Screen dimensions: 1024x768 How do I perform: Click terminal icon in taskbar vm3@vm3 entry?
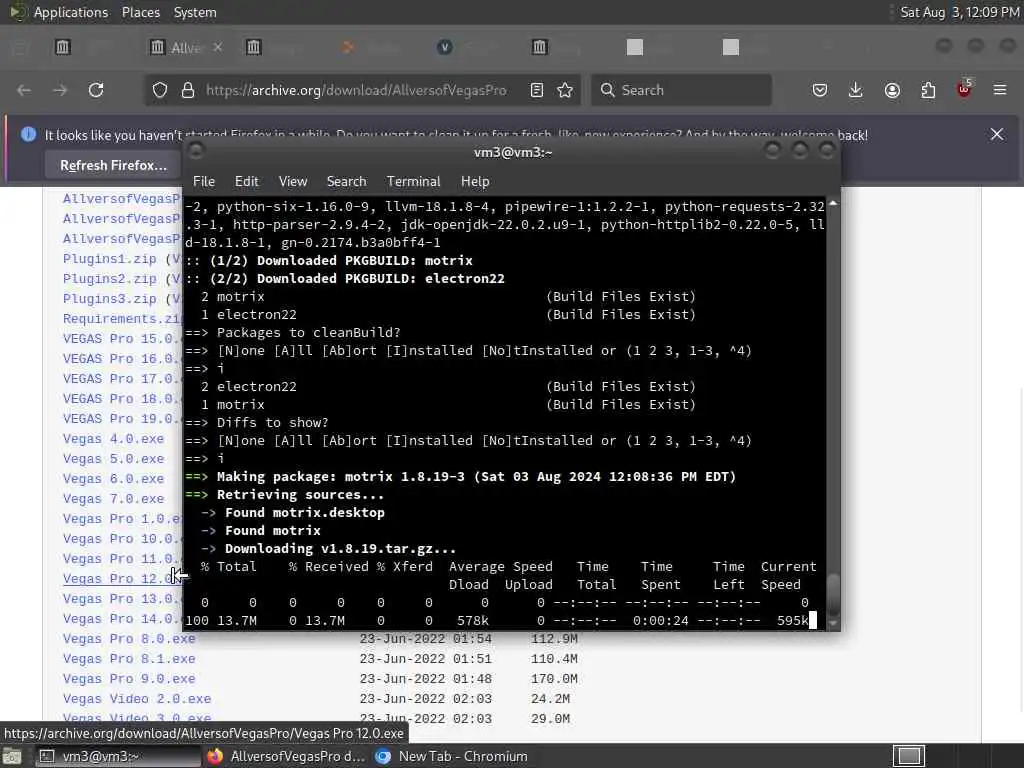tap(46, 756)
